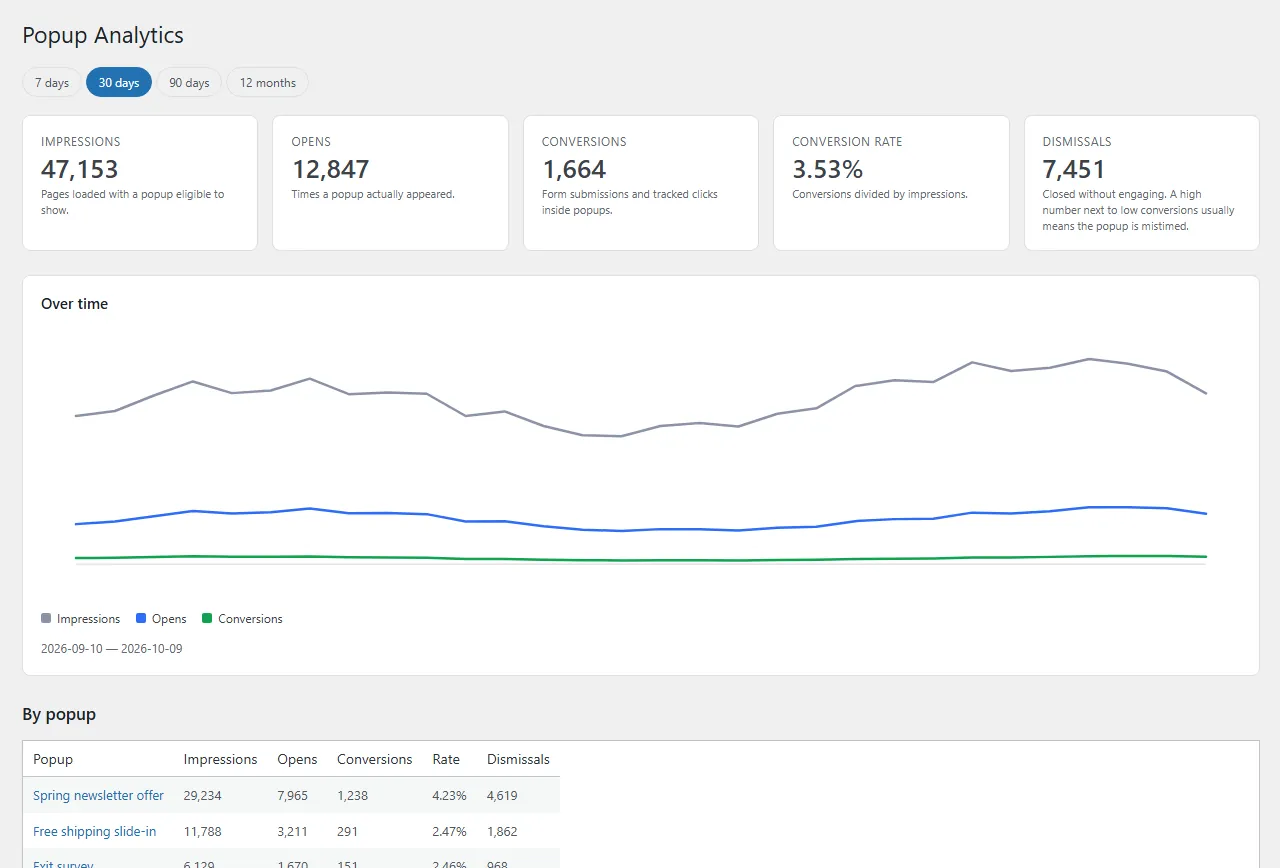Click the 47,153 impressions value
1280x868 pixels.
point(80,169)
